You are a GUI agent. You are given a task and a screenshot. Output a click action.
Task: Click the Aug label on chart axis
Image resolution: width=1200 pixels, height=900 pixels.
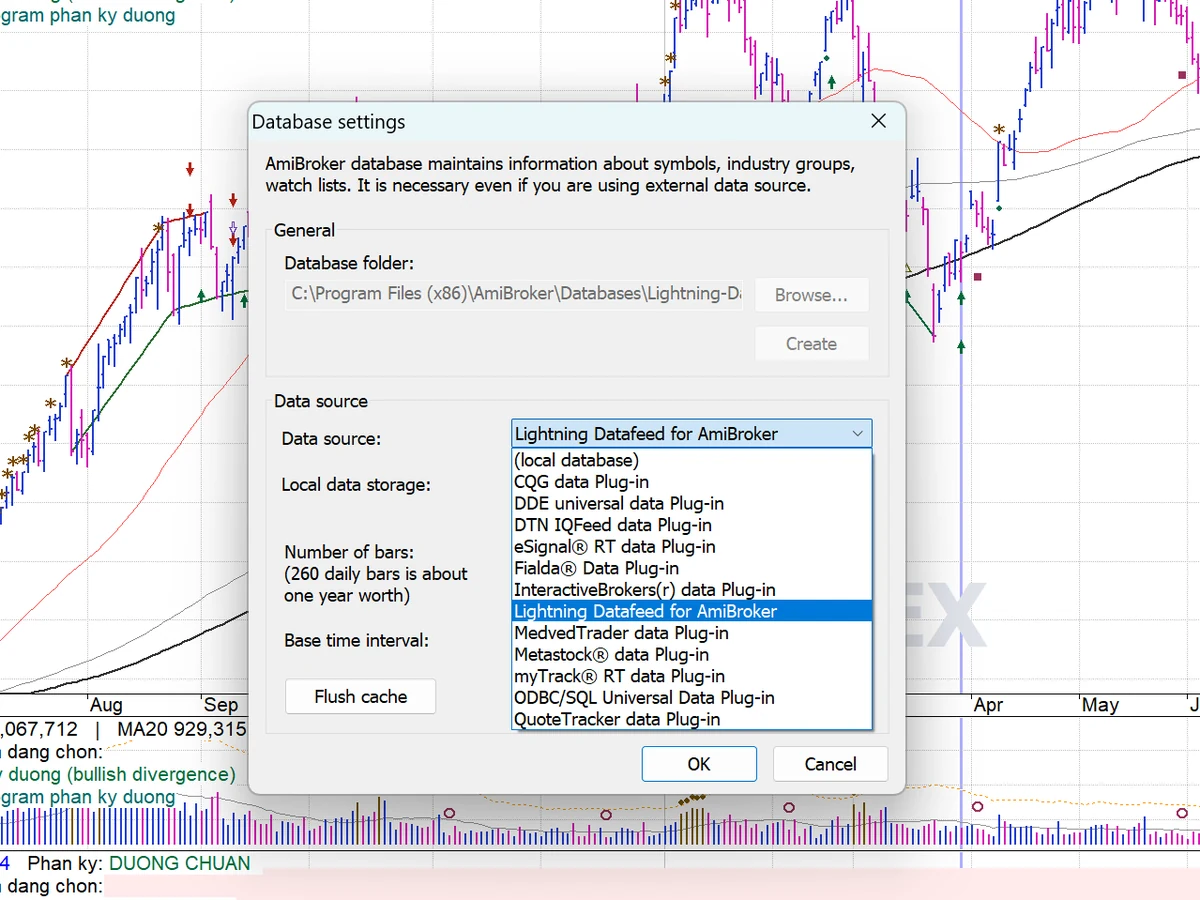click(x=106, y=705)
